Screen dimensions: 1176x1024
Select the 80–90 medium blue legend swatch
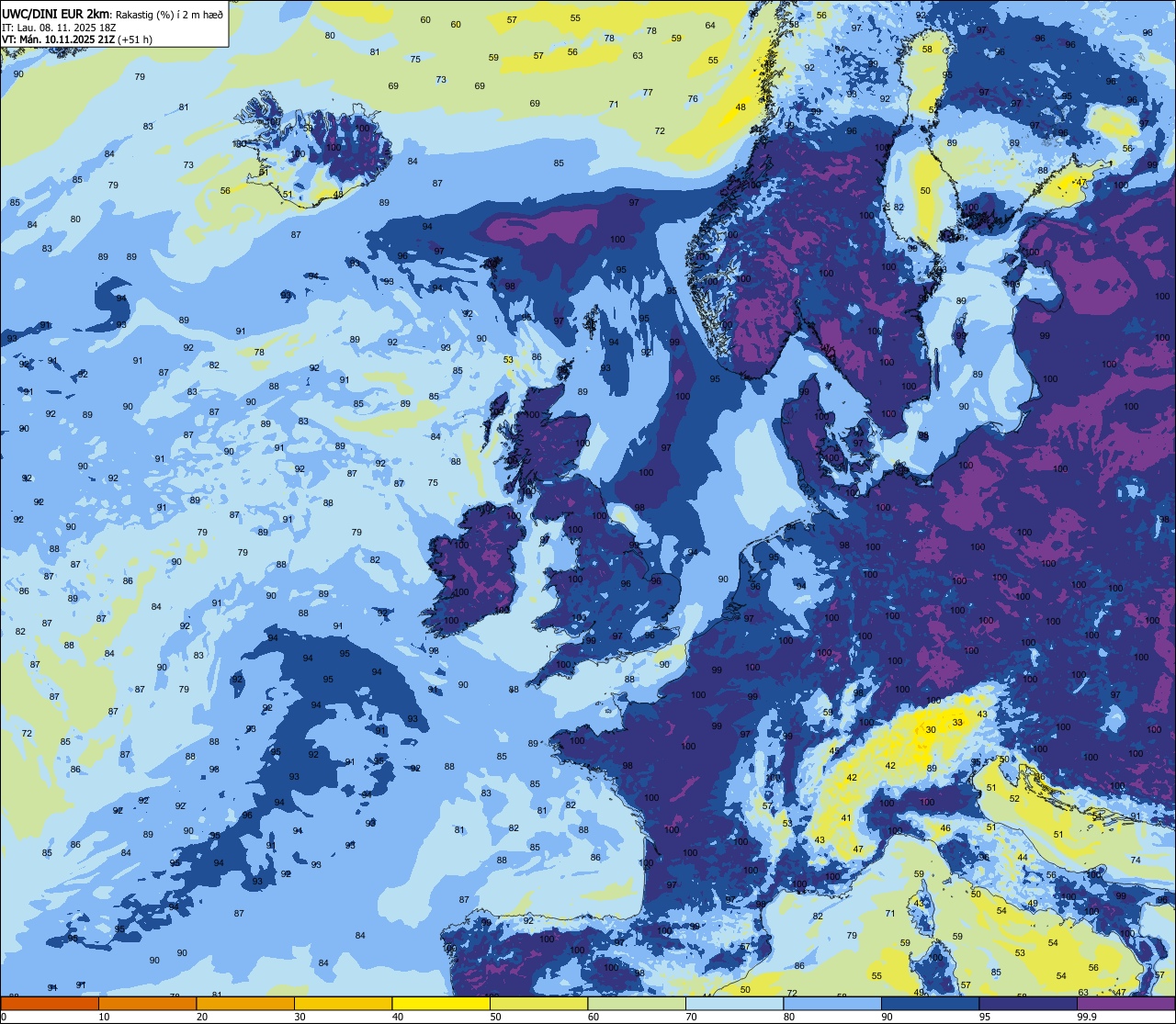click(832, 1003)
